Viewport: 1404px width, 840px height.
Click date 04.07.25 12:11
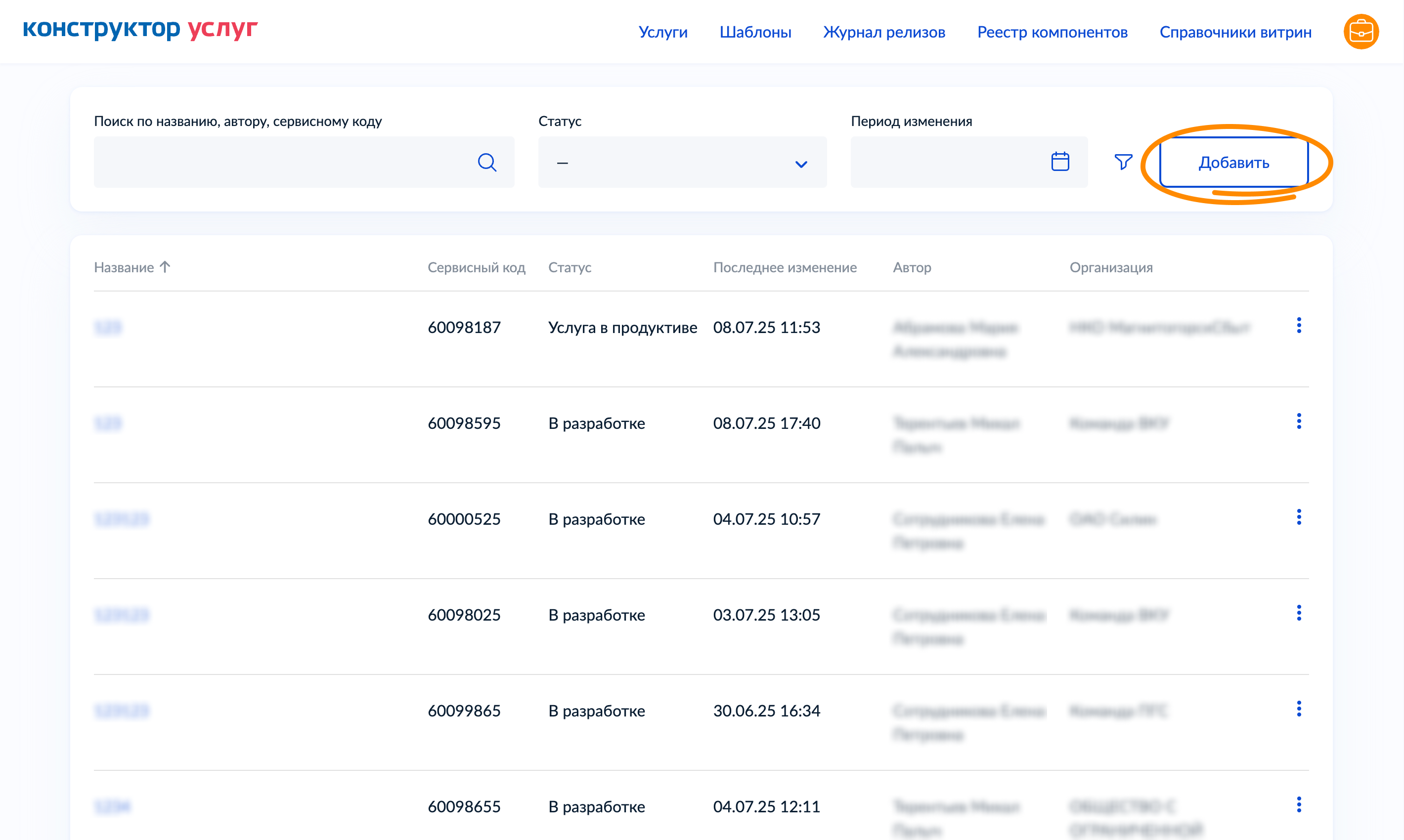766,806
